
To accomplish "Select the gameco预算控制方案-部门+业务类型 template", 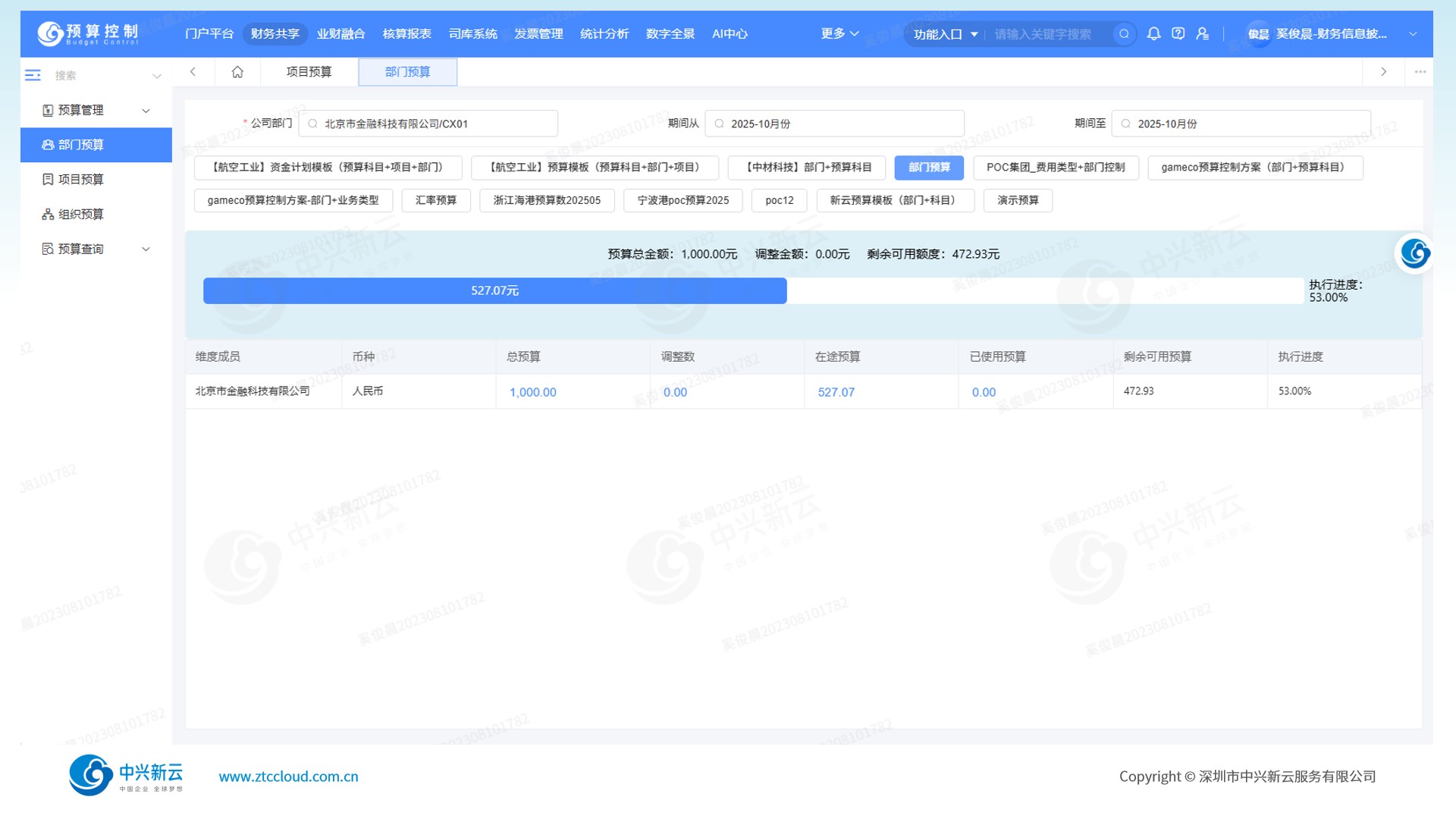I will coord(293,200).
